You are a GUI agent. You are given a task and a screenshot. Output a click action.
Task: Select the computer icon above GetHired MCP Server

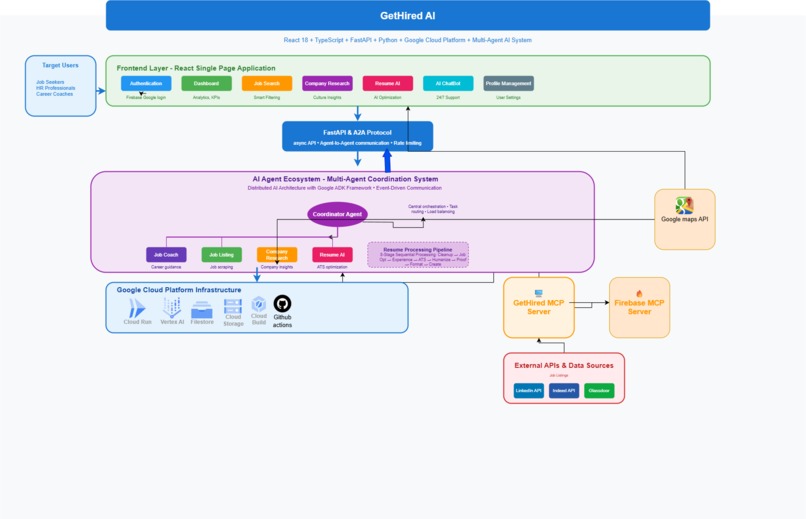click(538, 293)
